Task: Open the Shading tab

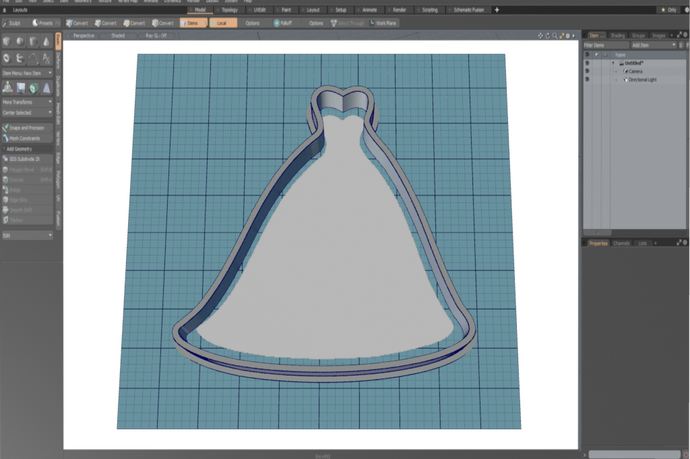Action: tap(617, 35)
